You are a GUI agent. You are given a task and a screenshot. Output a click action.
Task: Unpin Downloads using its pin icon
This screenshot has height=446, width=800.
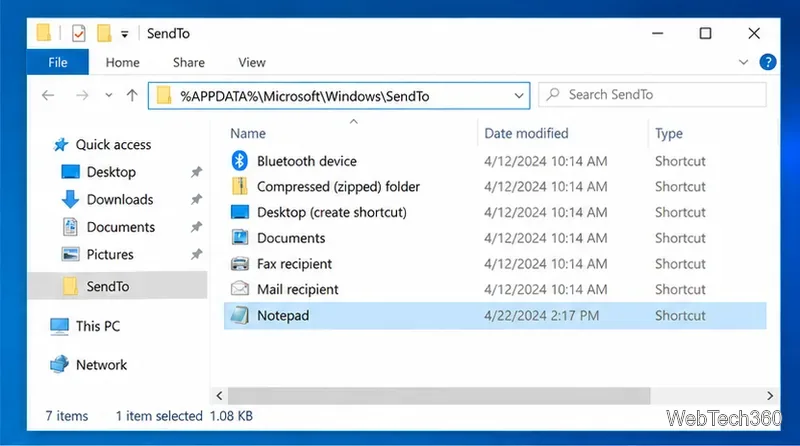click(x=196, y=199)
